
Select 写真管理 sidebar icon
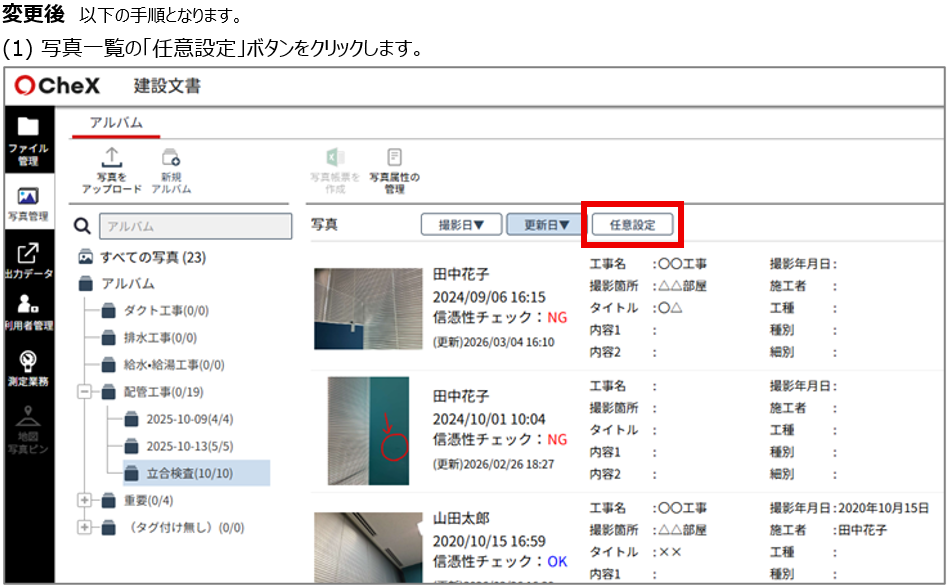(28, 201)
